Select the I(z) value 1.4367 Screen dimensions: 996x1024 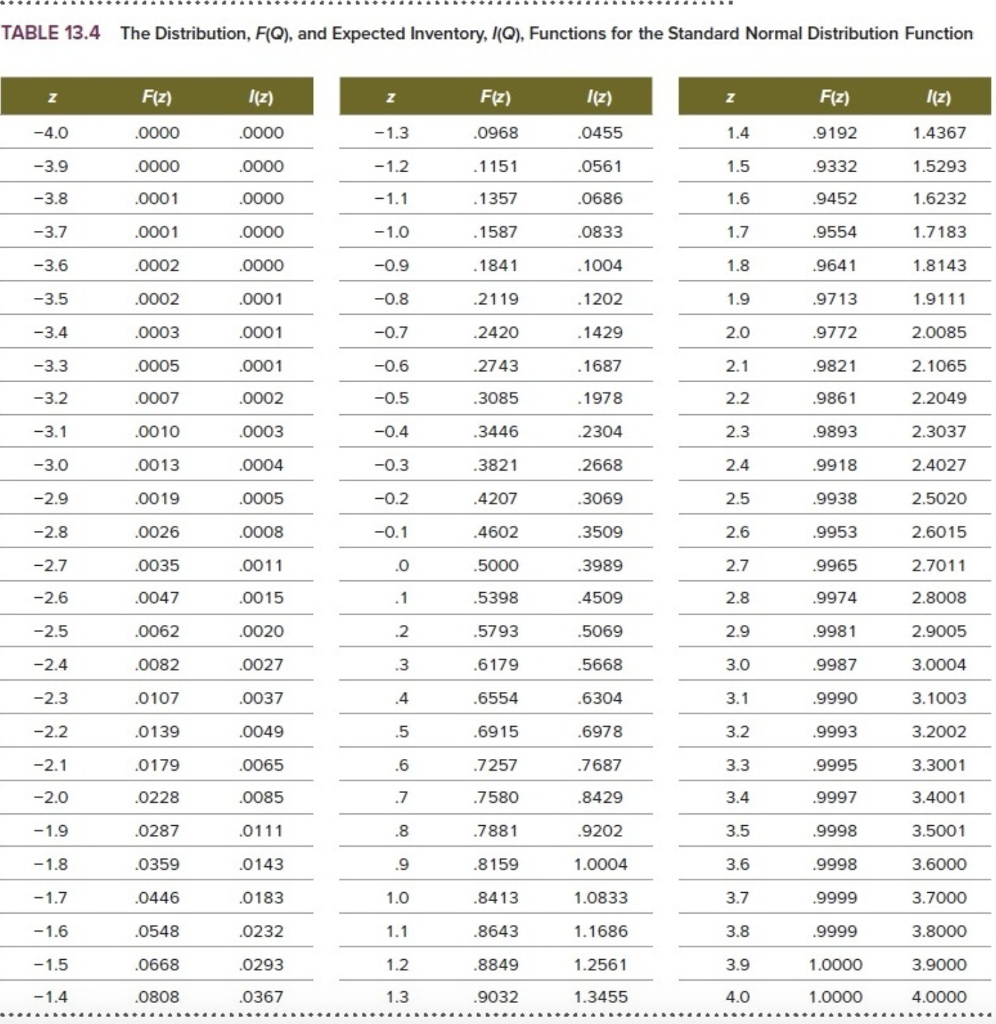939,133
